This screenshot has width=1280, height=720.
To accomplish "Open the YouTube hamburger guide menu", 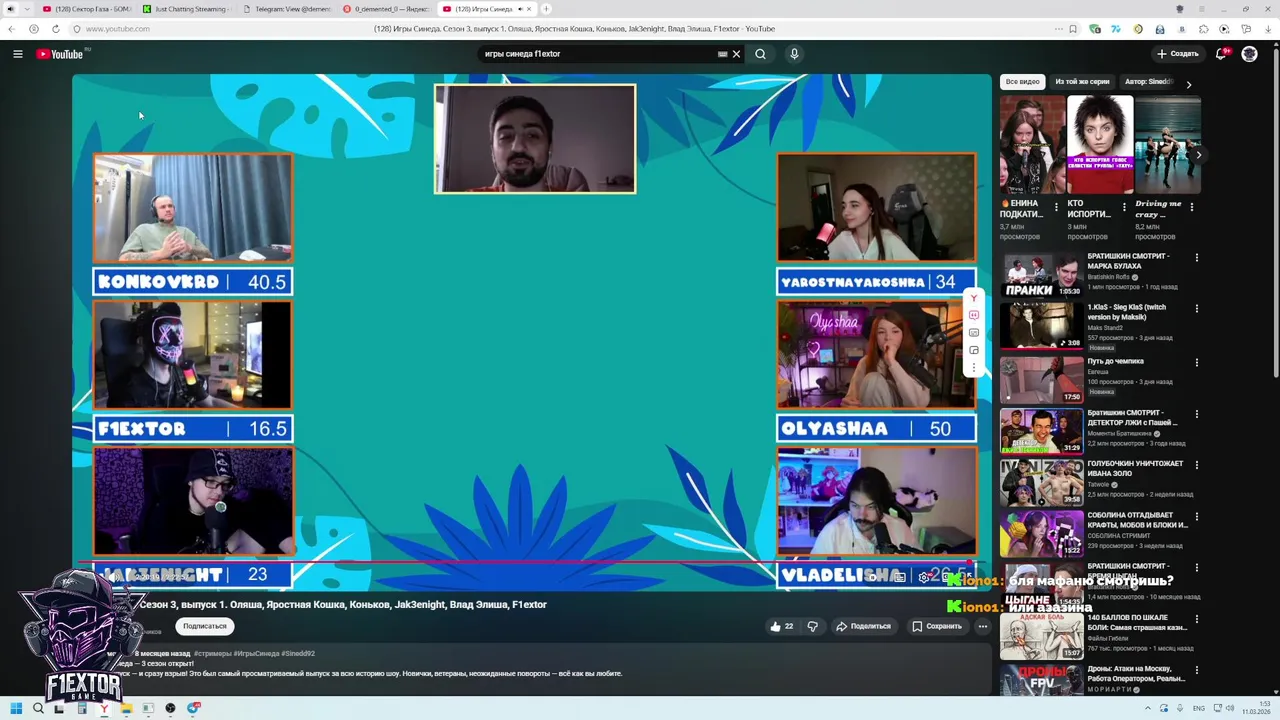I will click(x=18, y=54).
